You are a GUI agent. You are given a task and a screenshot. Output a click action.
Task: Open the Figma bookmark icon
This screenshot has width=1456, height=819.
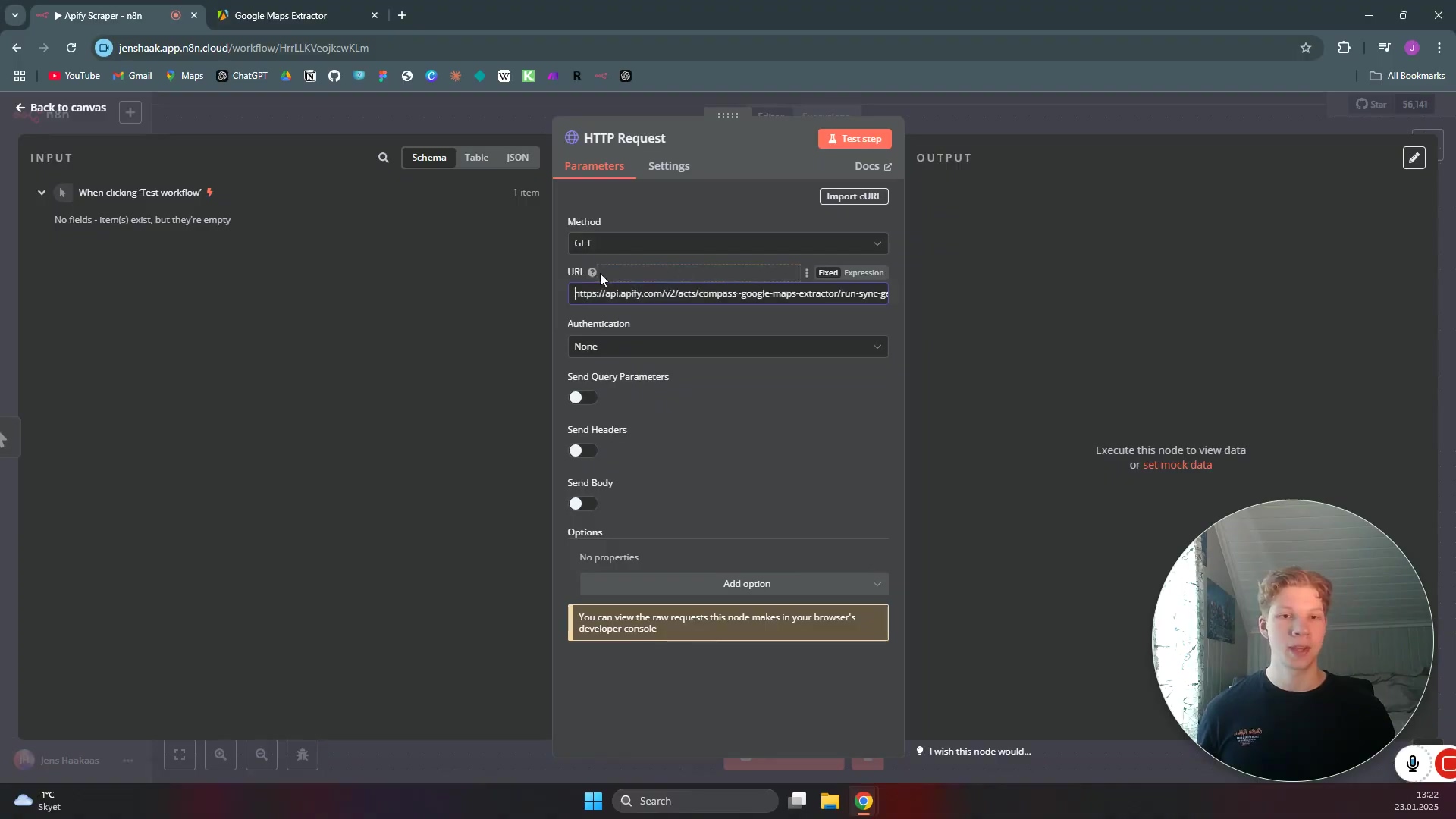(x=383, y=76)
